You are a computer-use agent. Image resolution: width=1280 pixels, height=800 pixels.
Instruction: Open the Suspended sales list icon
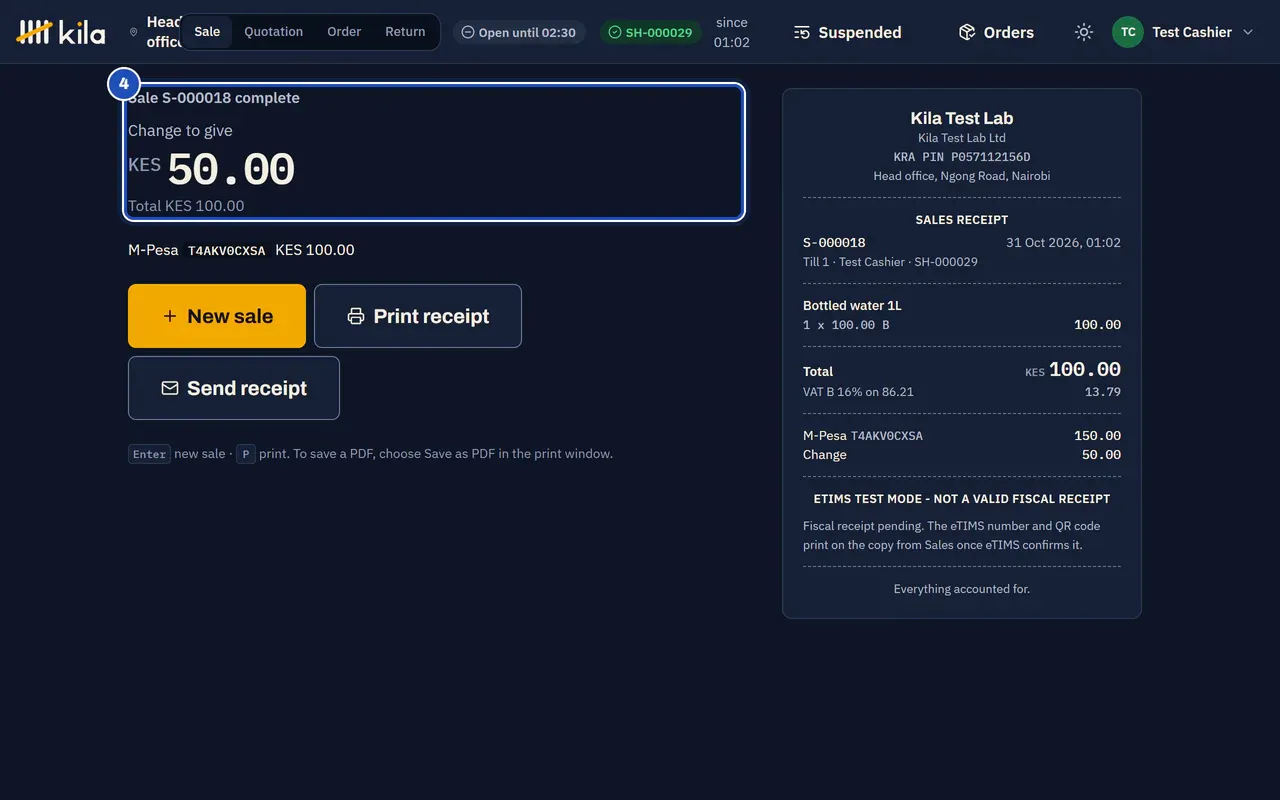802,32
